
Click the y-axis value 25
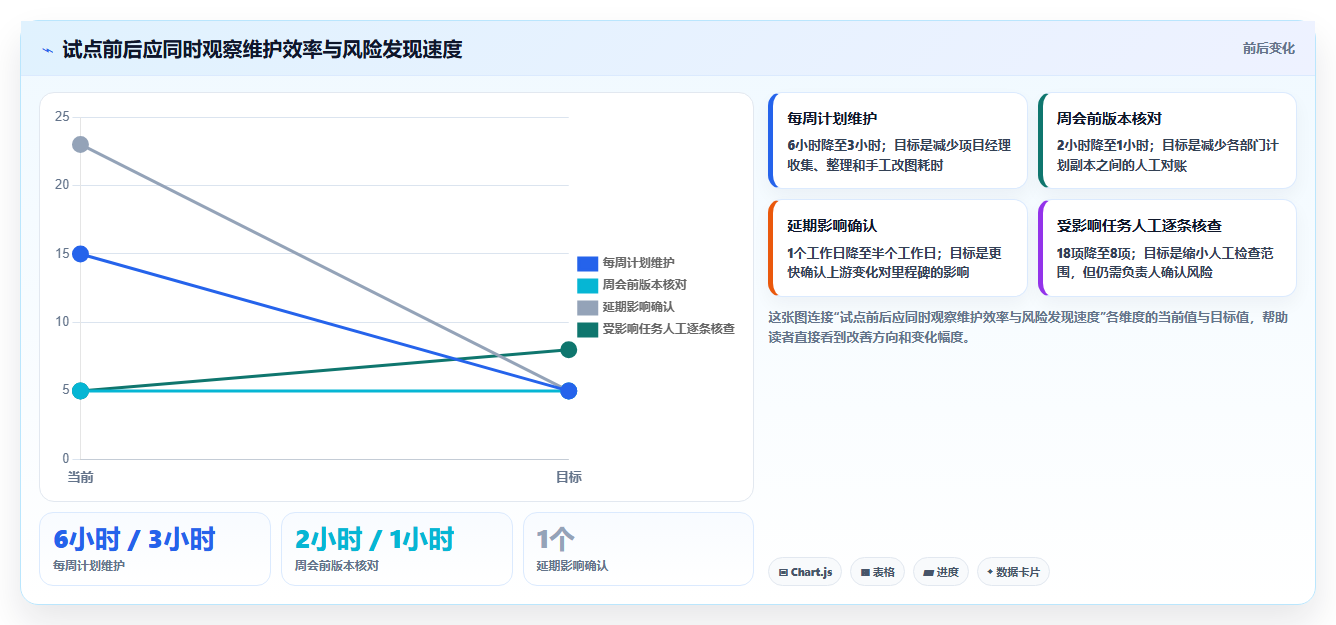tap(62, 117)
